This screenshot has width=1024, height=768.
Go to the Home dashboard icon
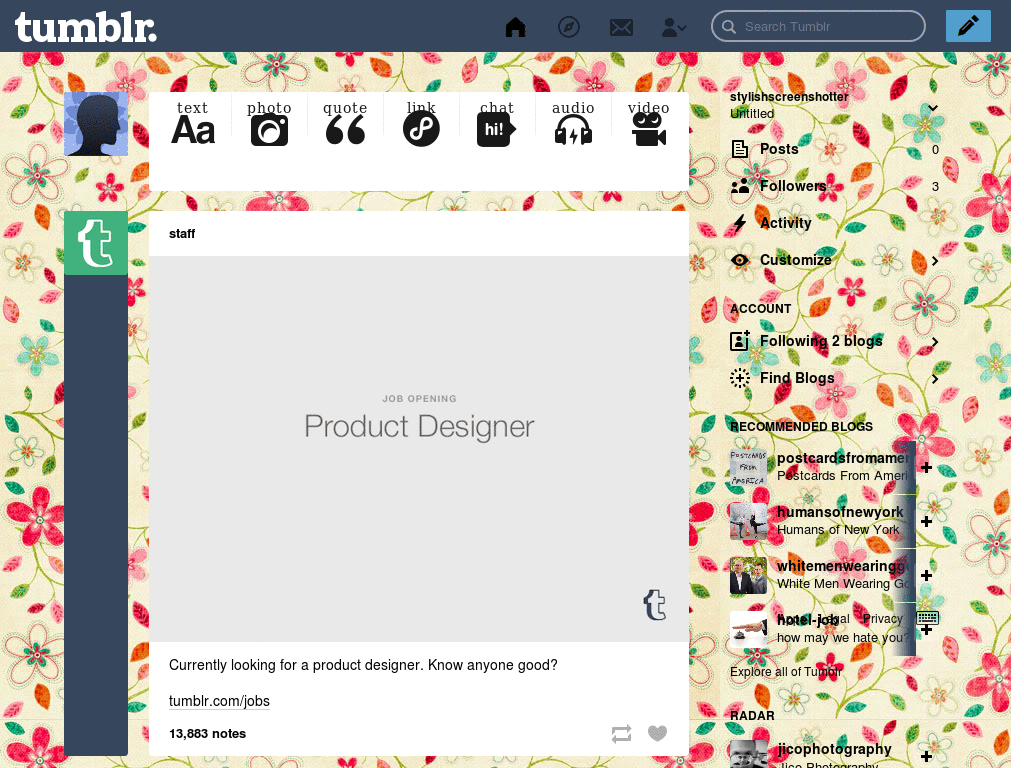(515, 27)
